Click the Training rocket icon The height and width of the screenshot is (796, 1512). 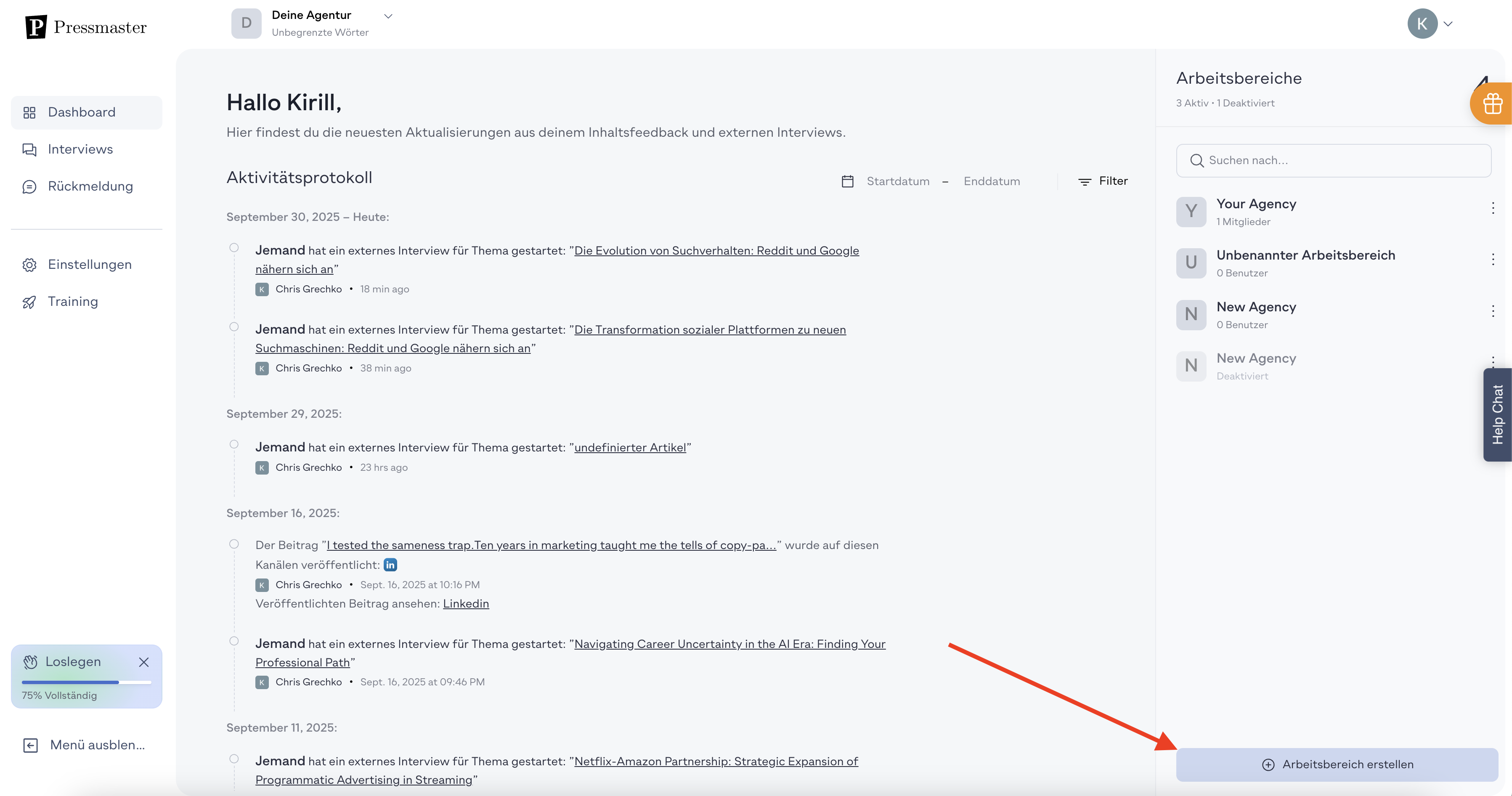point(29,302)
